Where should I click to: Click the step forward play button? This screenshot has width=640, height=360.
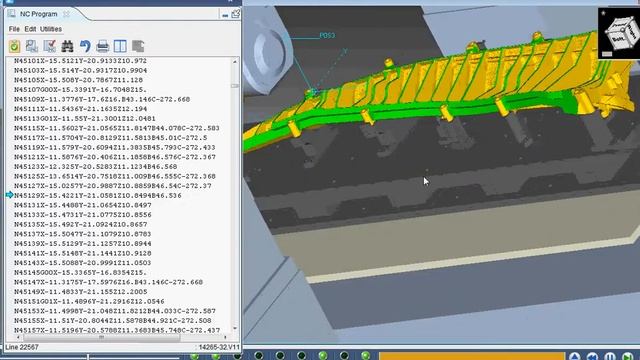click(627, 356)
